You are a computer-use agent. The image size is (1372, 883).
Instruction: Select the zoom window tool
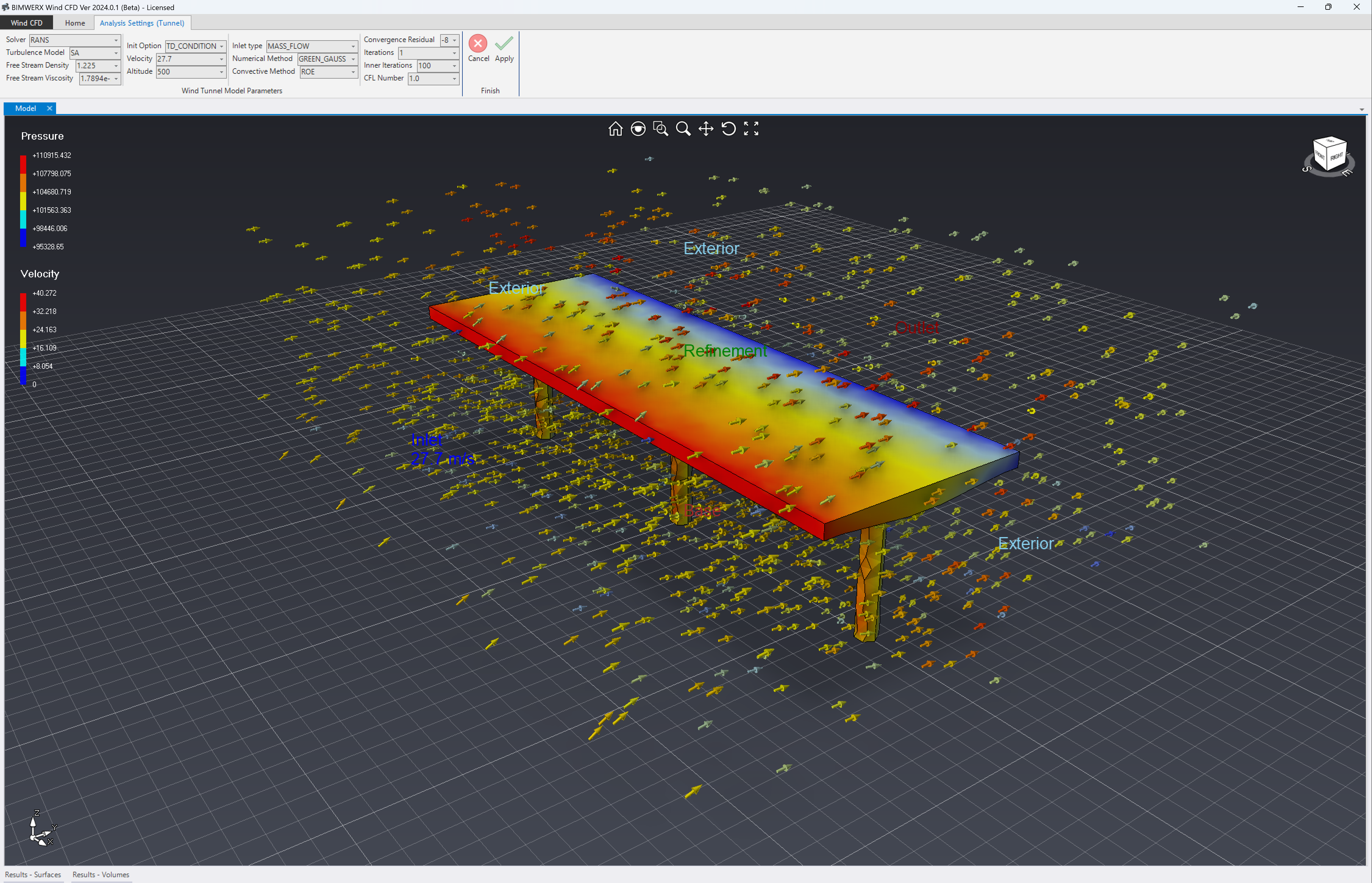coord(661,128)
